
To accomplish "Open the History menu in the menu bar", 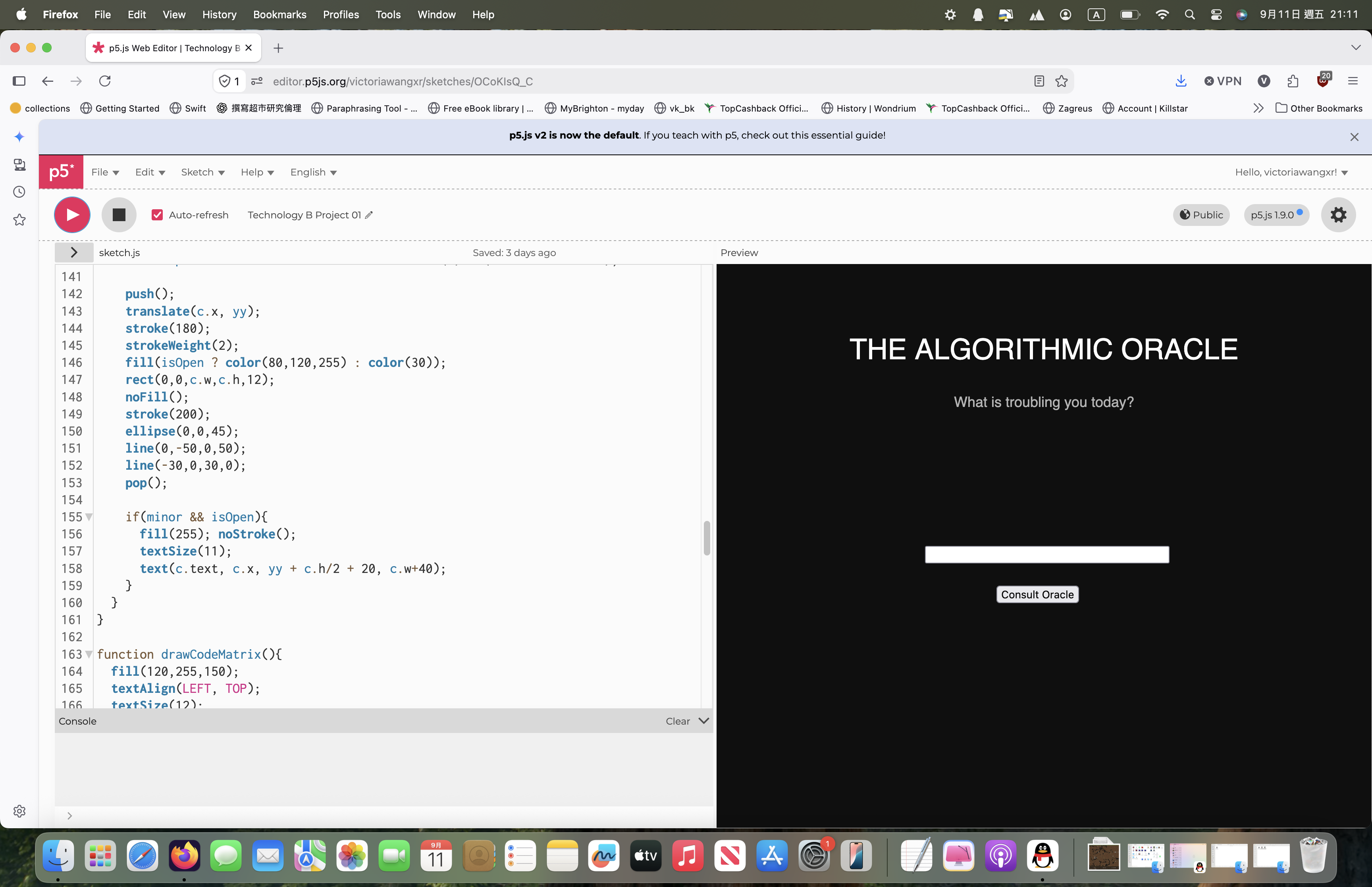I will (220, 14).
